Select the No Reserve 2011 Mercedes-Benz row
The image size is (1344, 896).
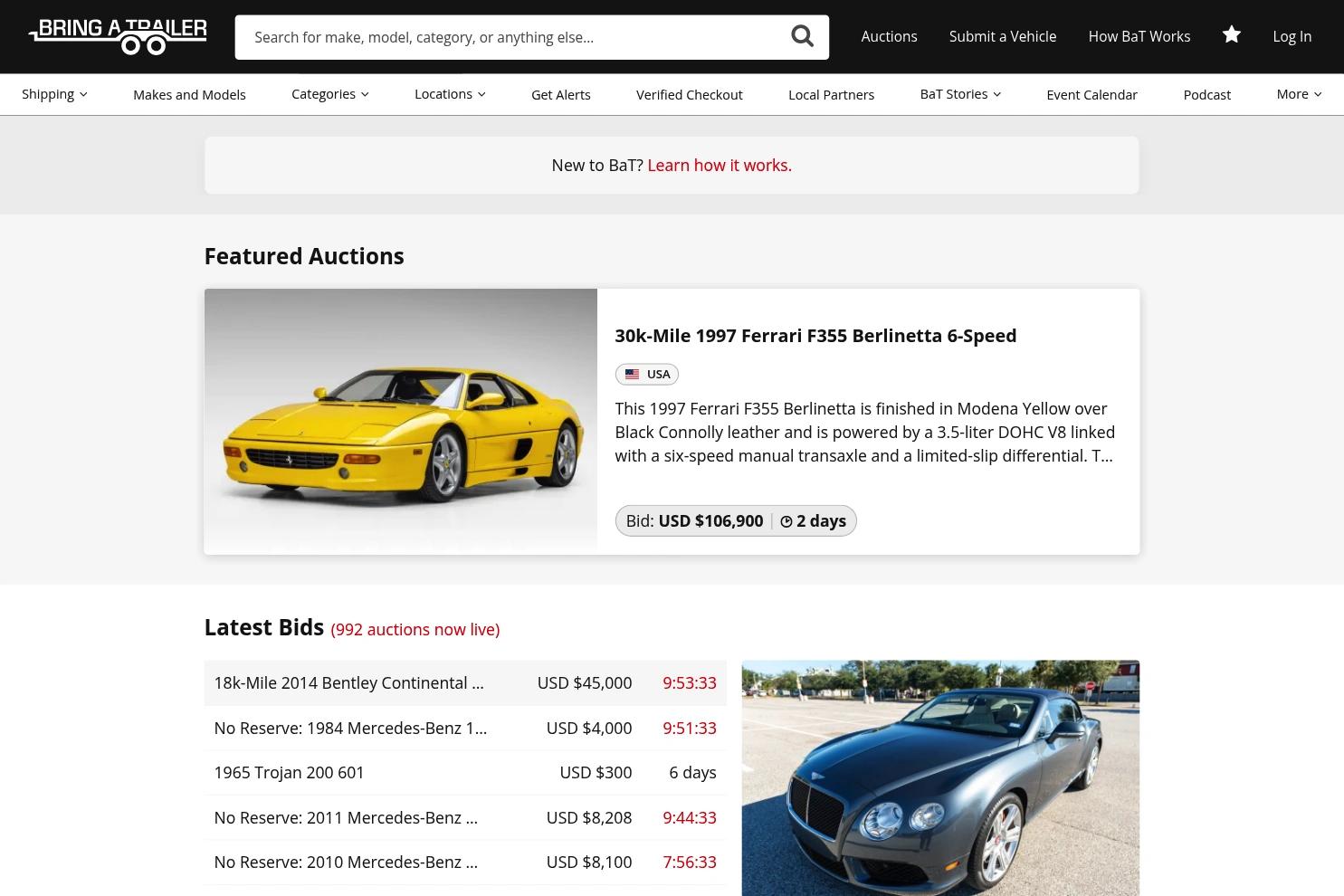[465, 817]
